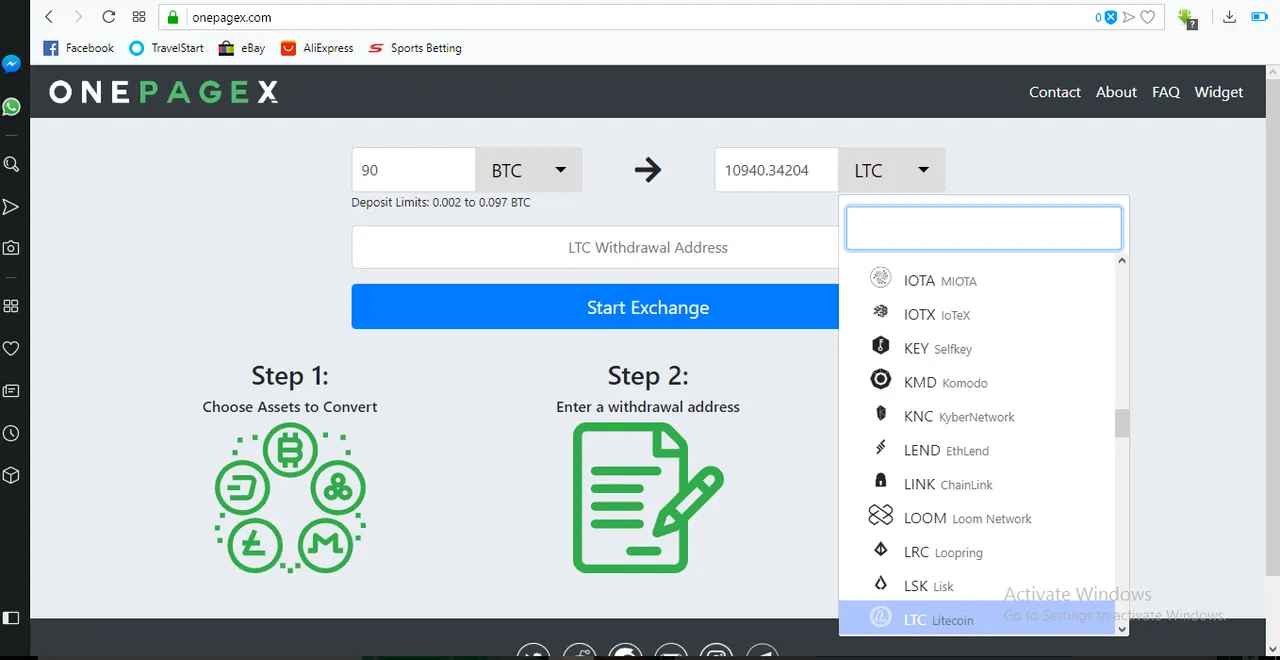The width and height of the screenshot is (1280, 660).
Task: Select LSK Lisk from the coin list
Action: coord(977,586)
